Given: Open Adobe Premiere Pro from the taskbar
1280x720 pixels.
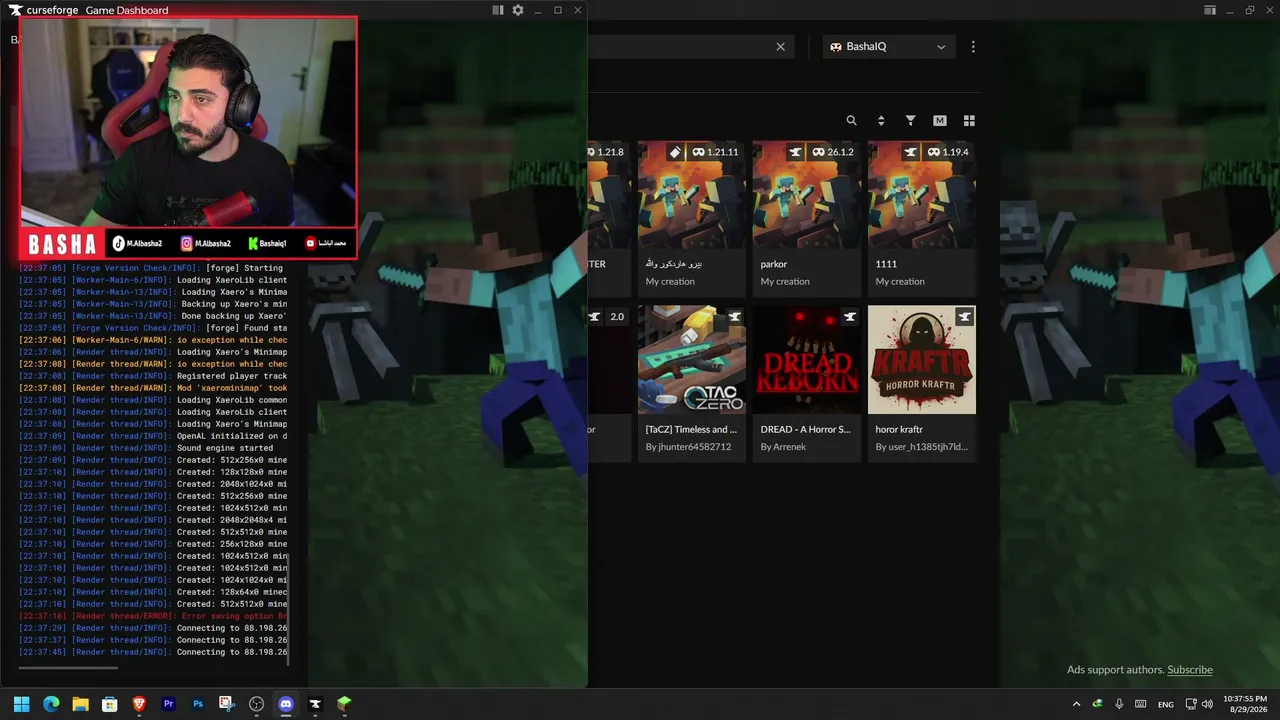Looking at the screenshot, I should pyautogui.click(x=168, y=704).
